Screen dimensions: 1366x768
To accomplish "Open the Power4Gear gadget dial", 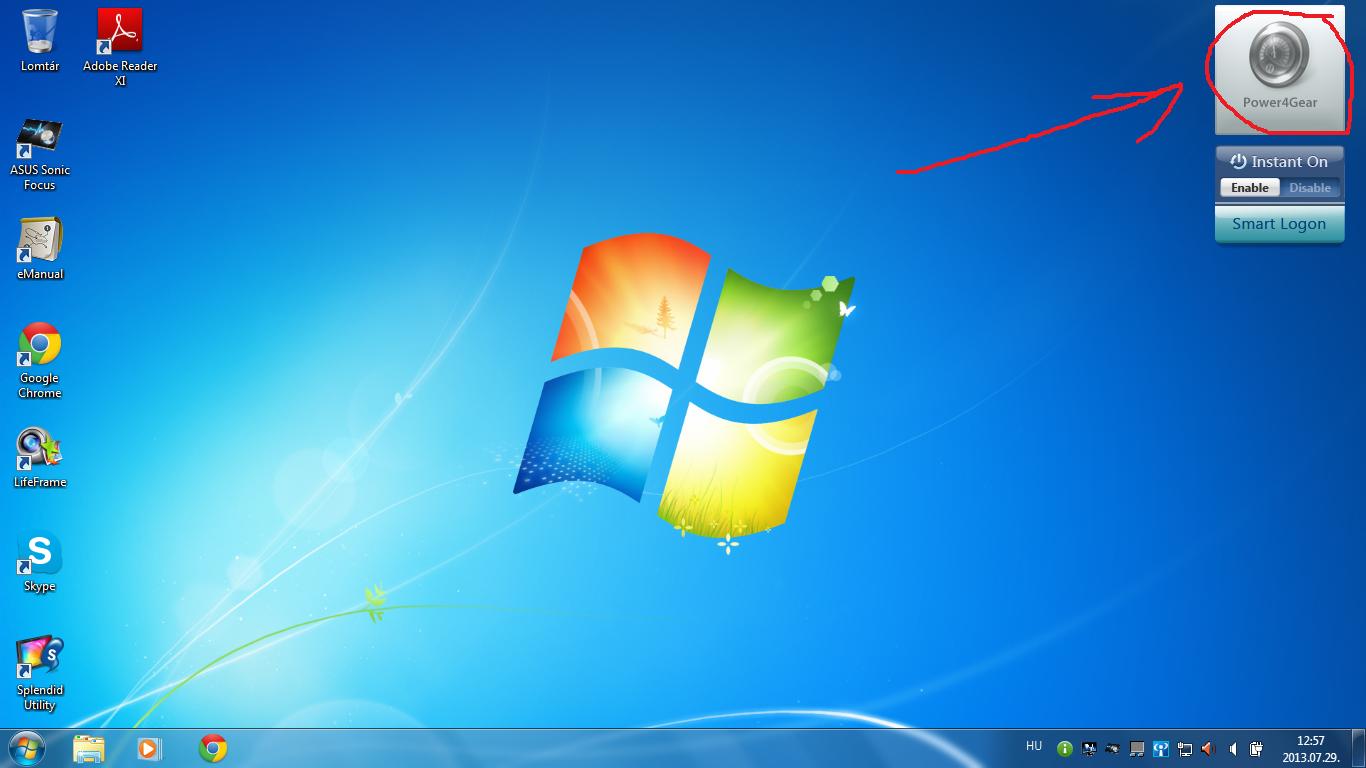I will 1278,54.
